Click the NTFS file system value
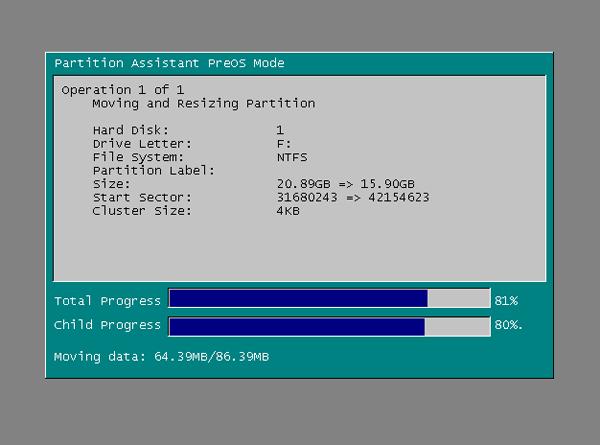The height and width of the screenshot is (445, 600). pos(292,157)
